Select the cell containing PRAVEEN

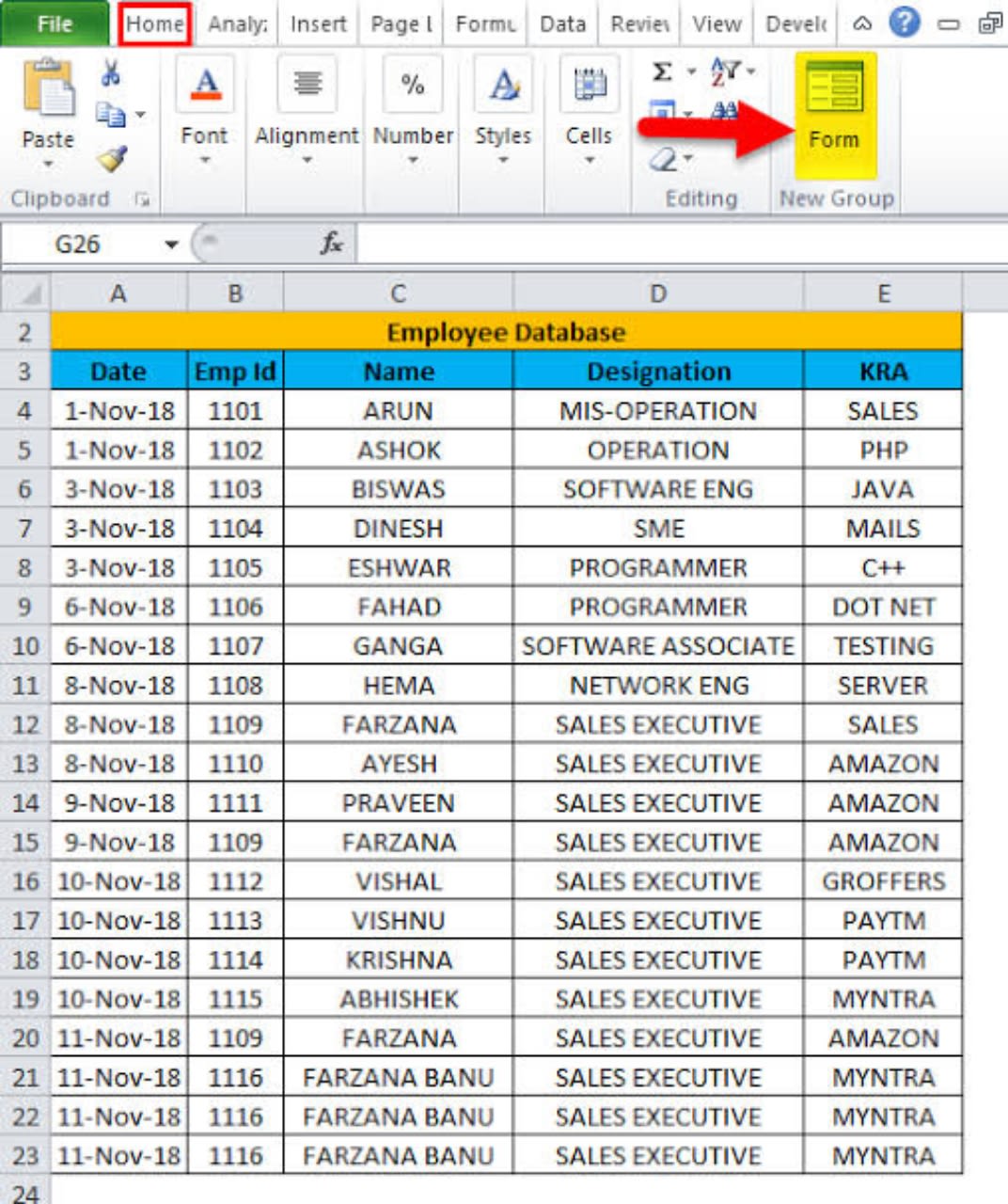point(398,803)
